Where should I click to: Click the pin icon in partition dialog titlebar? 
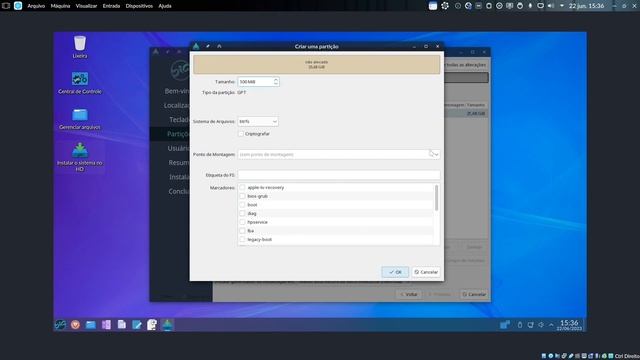[x=208, y=46]
